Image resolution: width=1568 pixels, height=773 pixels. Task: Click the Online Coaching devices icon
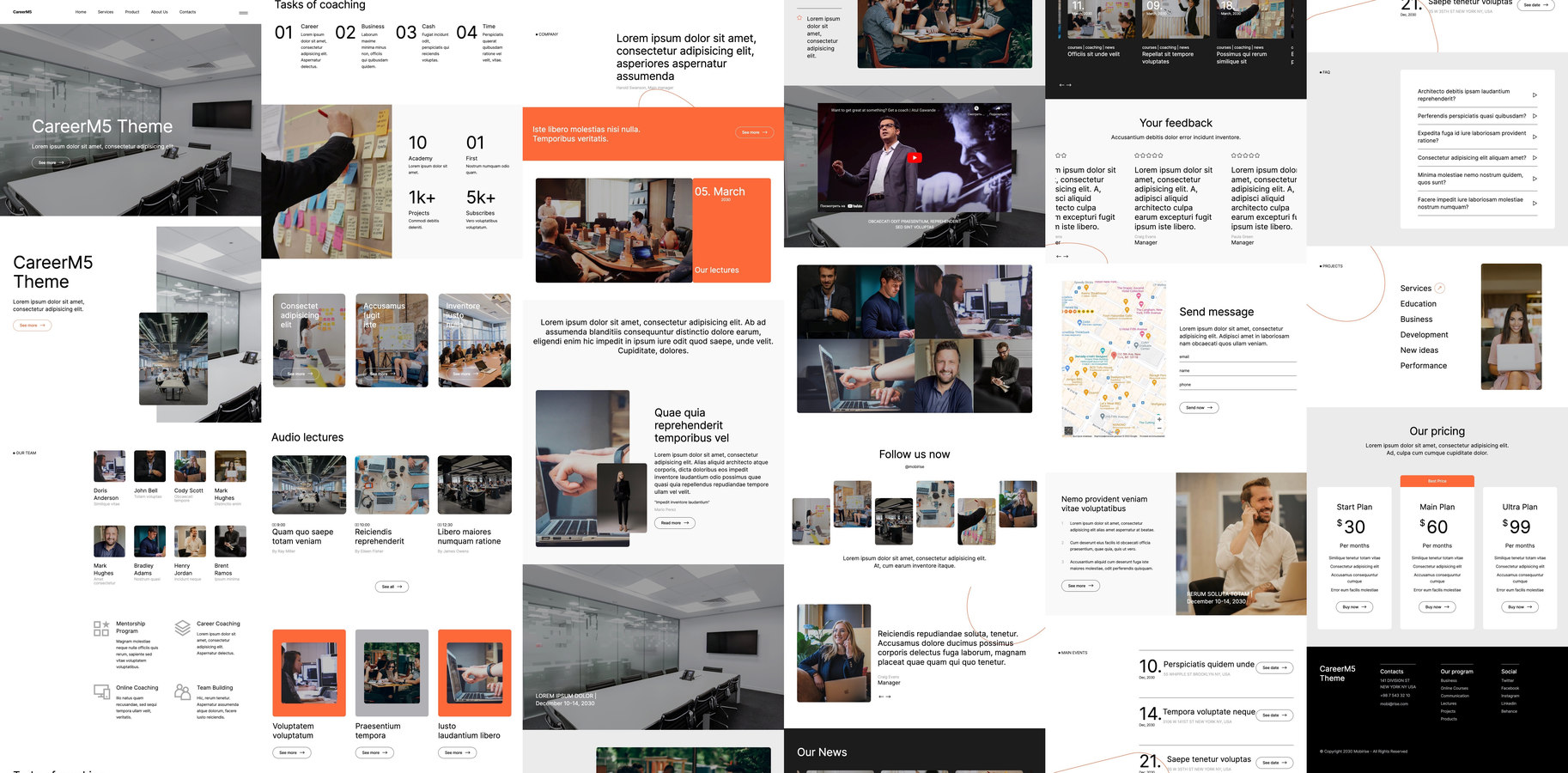click(101, 691)
